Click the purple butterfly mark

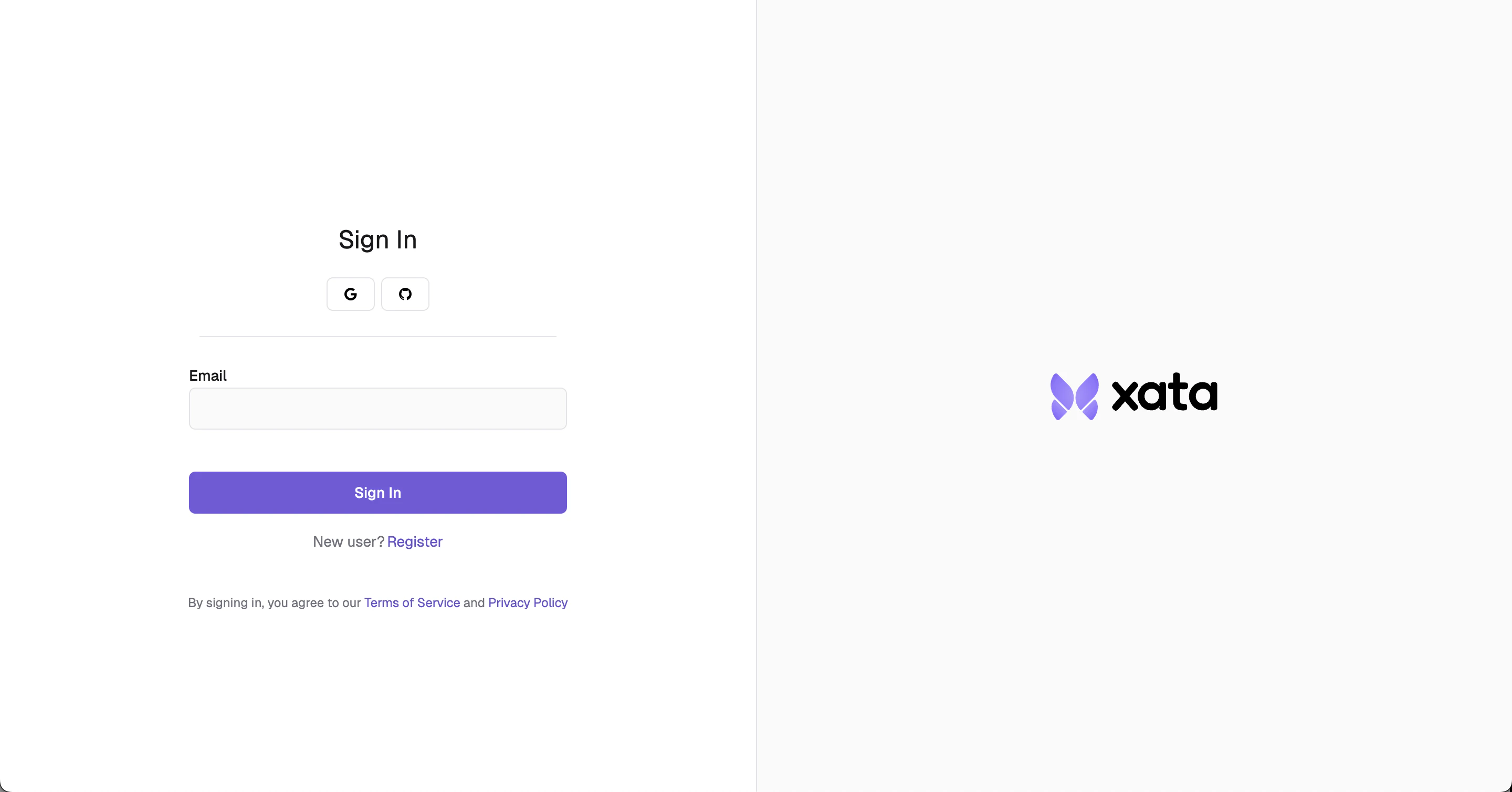tap(1074, 394)
